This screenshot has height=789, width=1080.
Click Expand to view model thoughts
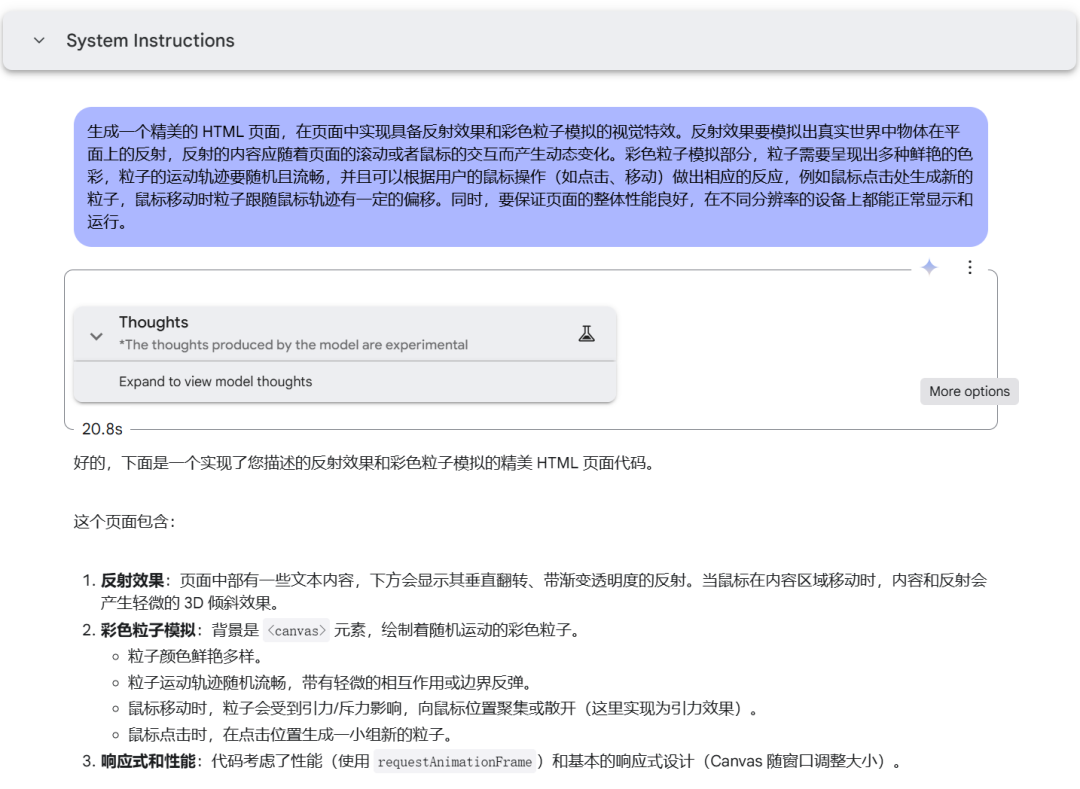point(216,381)
